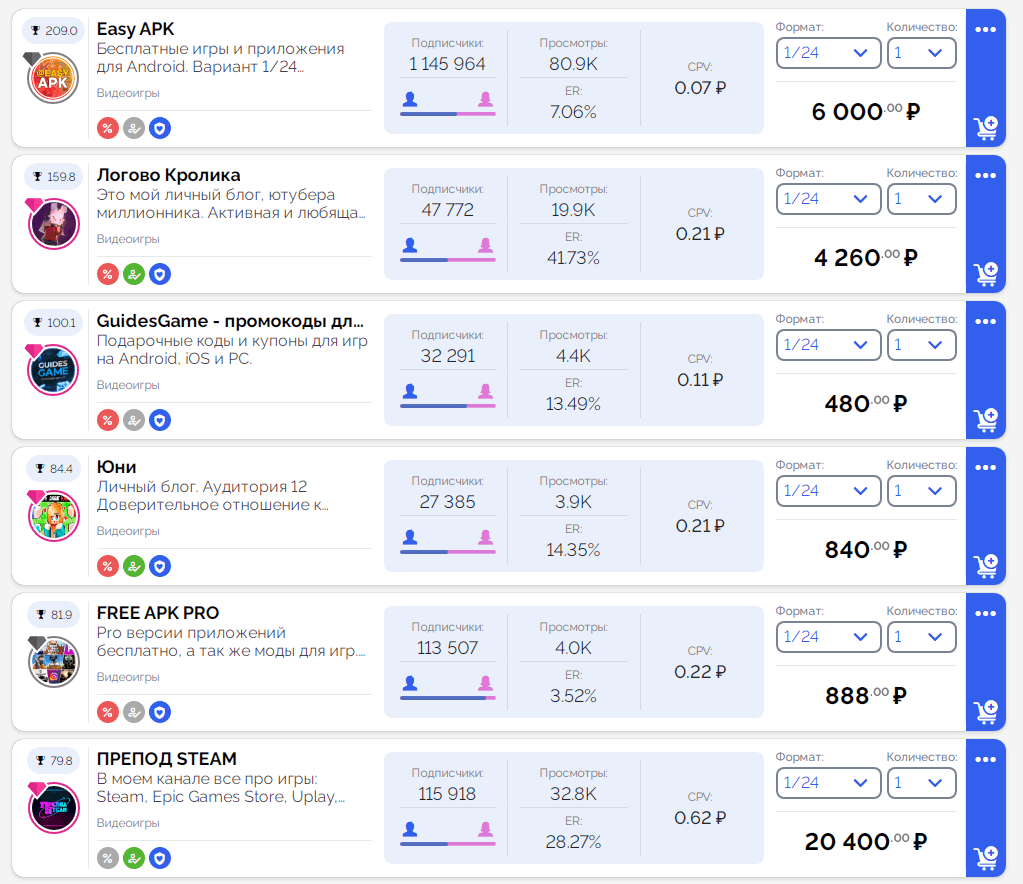The height and width of the screenshot is (884, 1023).
Task: Click the gender ratio bar for Юни
Action: pyautogui.click(x=447, y=551)
